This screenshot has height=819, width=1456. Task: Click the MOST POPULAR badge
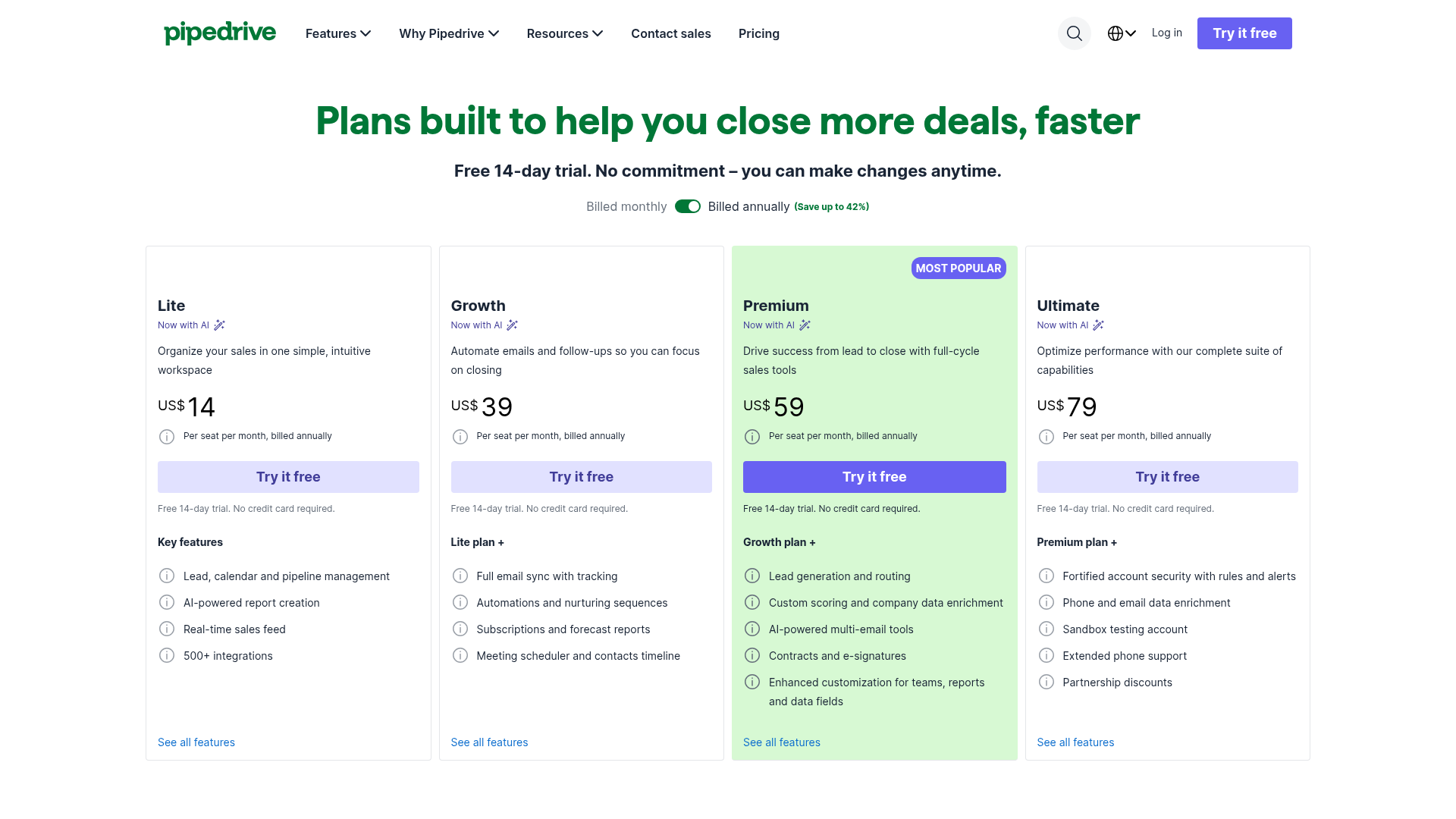pos(959,268)
